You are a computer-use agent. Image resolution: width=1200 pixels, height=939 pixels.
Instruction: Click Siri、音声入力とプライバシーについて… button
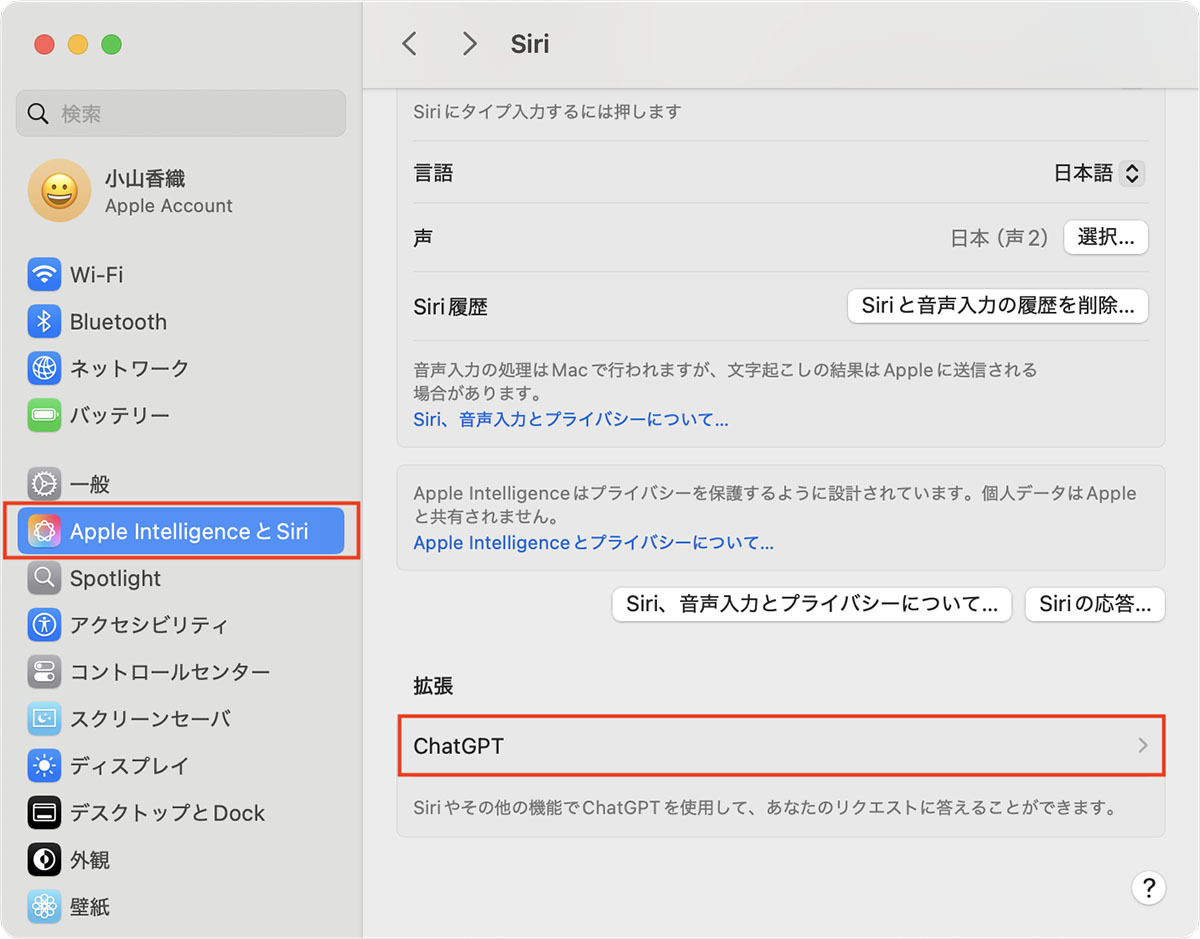[812, 604]
